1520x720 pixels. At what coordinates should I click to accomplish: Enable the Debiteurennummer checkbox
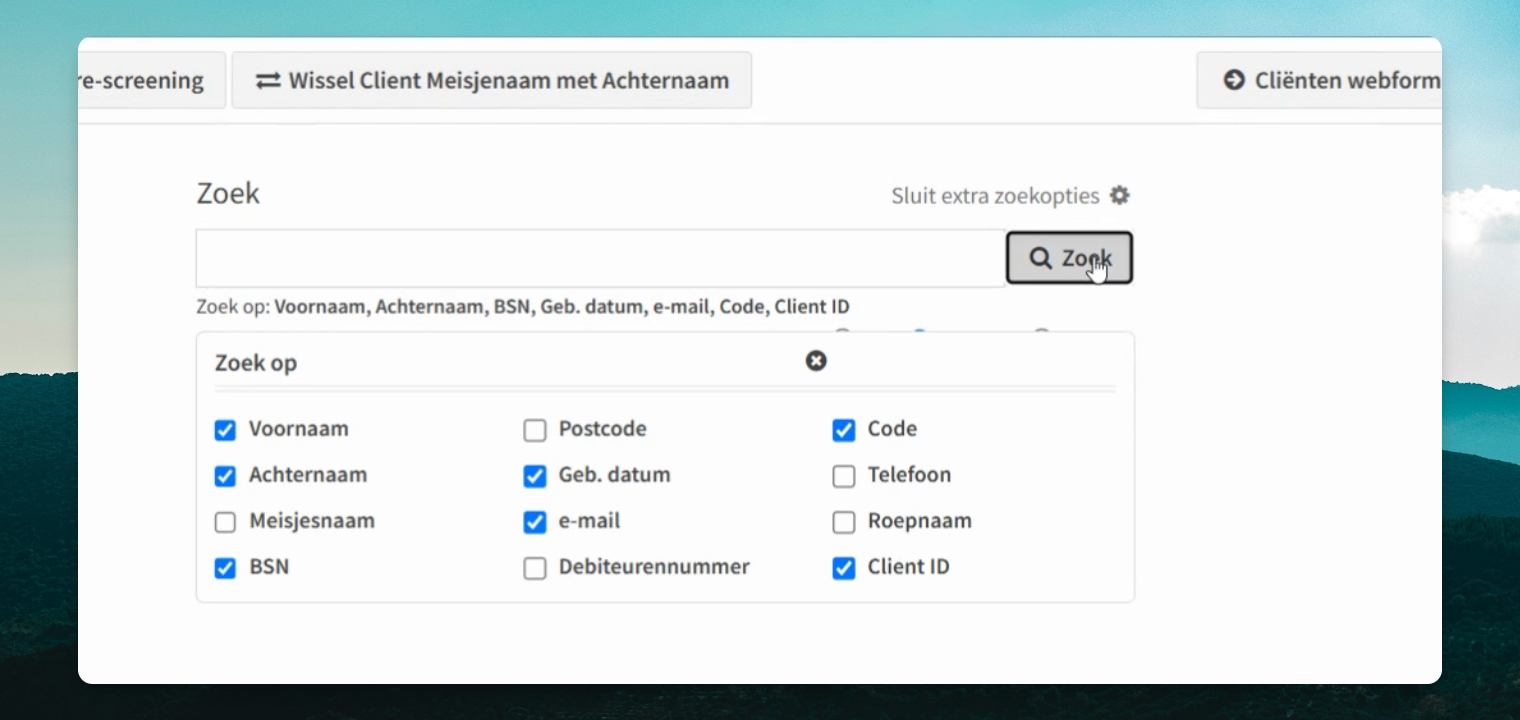pos(535,568)
